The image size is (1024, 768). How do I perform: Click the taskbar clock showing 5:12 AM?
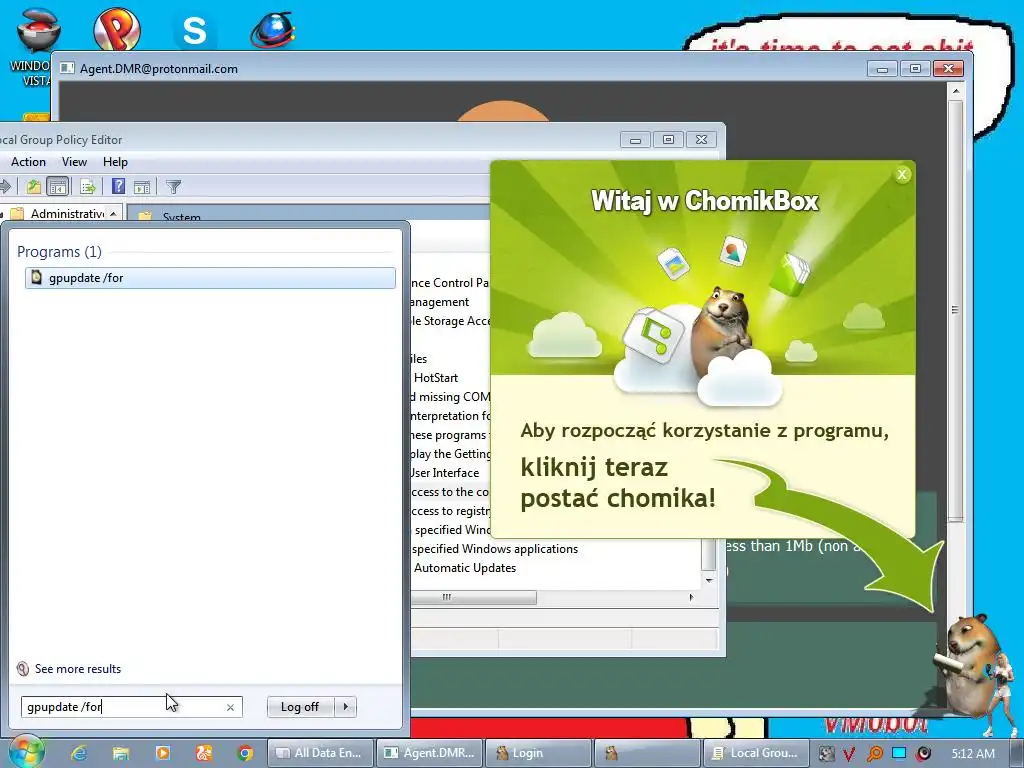coord(973,754)
